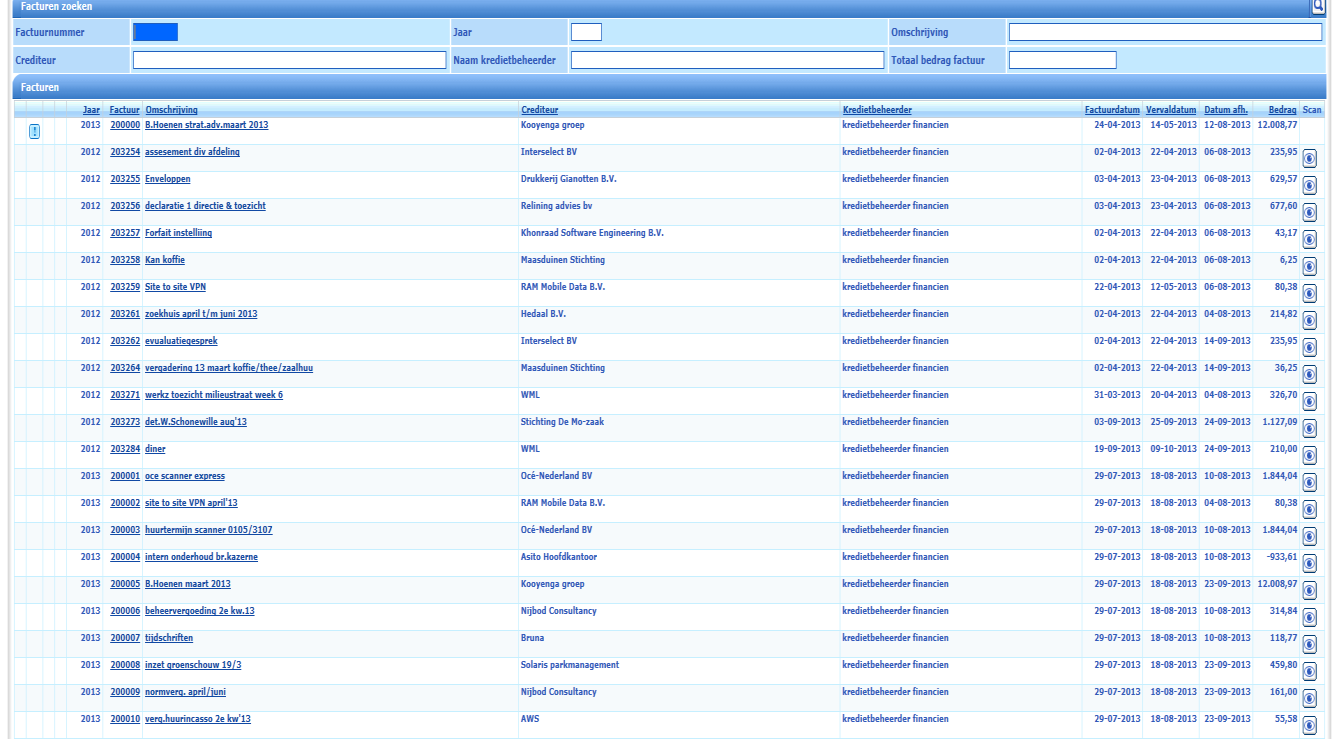Open scan icon for invoice 200010
The image size is (1339, 739).
click(x=1309, y=725)
